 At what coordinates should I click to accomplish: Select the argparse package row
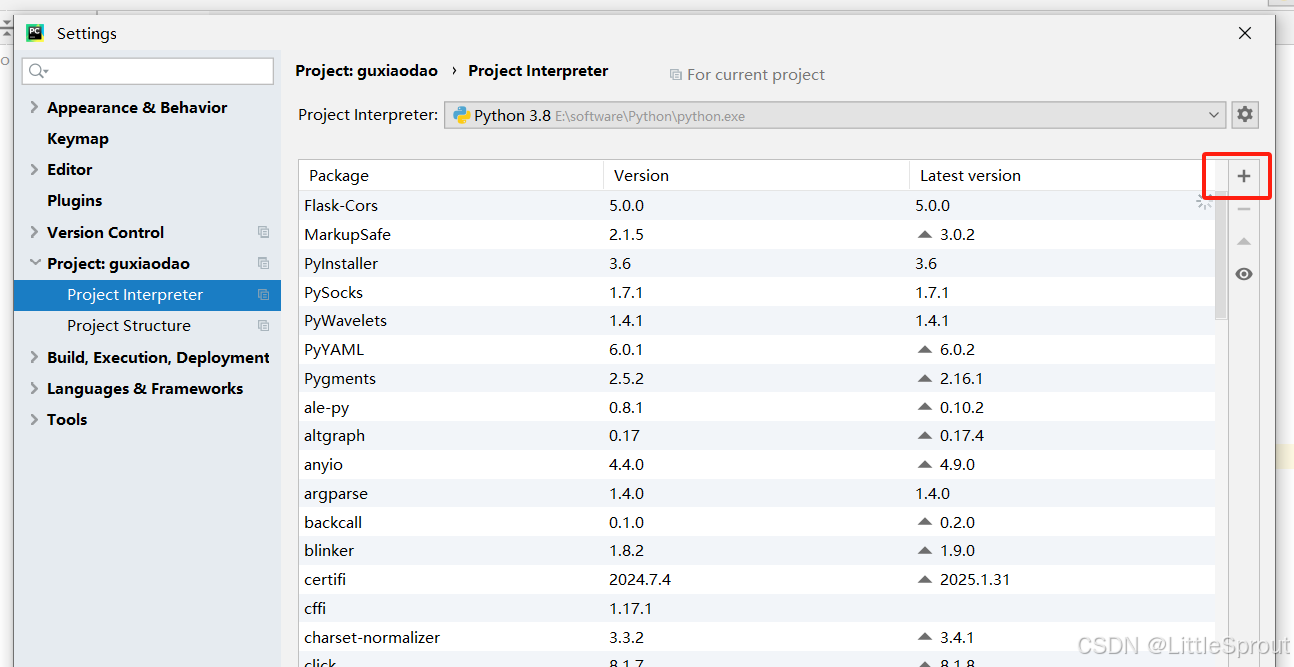pos(757,494)
